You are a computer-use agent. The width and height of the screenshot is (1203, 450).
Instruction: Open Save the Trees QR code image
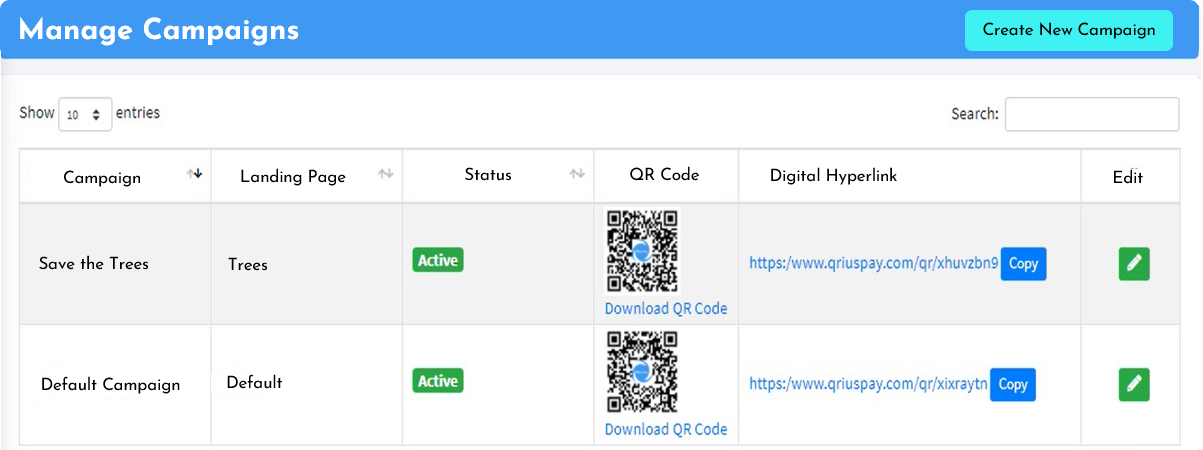pyautogui.click(x=641, y=251)
